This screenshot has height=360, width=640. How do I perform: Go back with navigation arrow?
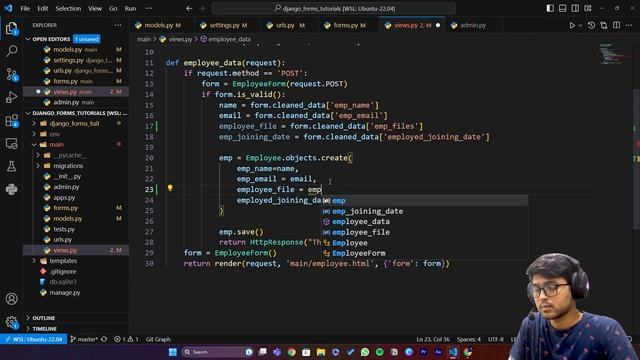point(189,8)
